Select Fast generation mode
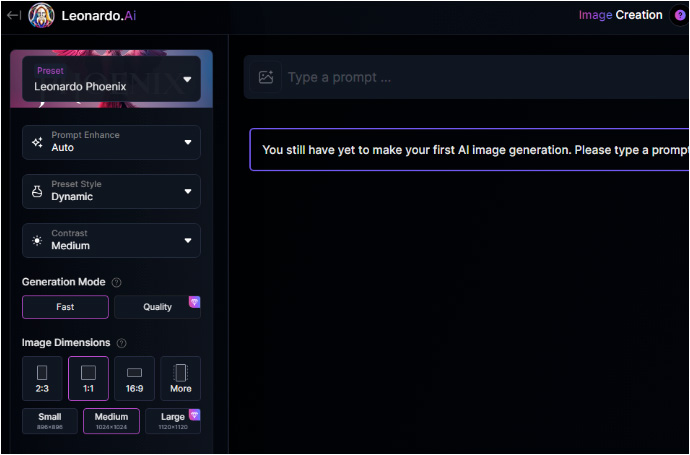Screen dimensions: 690x455 point(65,307)
